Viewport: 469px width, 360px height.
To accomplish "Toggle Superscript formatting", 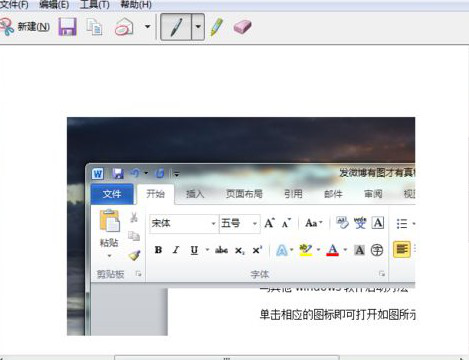I will point(257,250).
